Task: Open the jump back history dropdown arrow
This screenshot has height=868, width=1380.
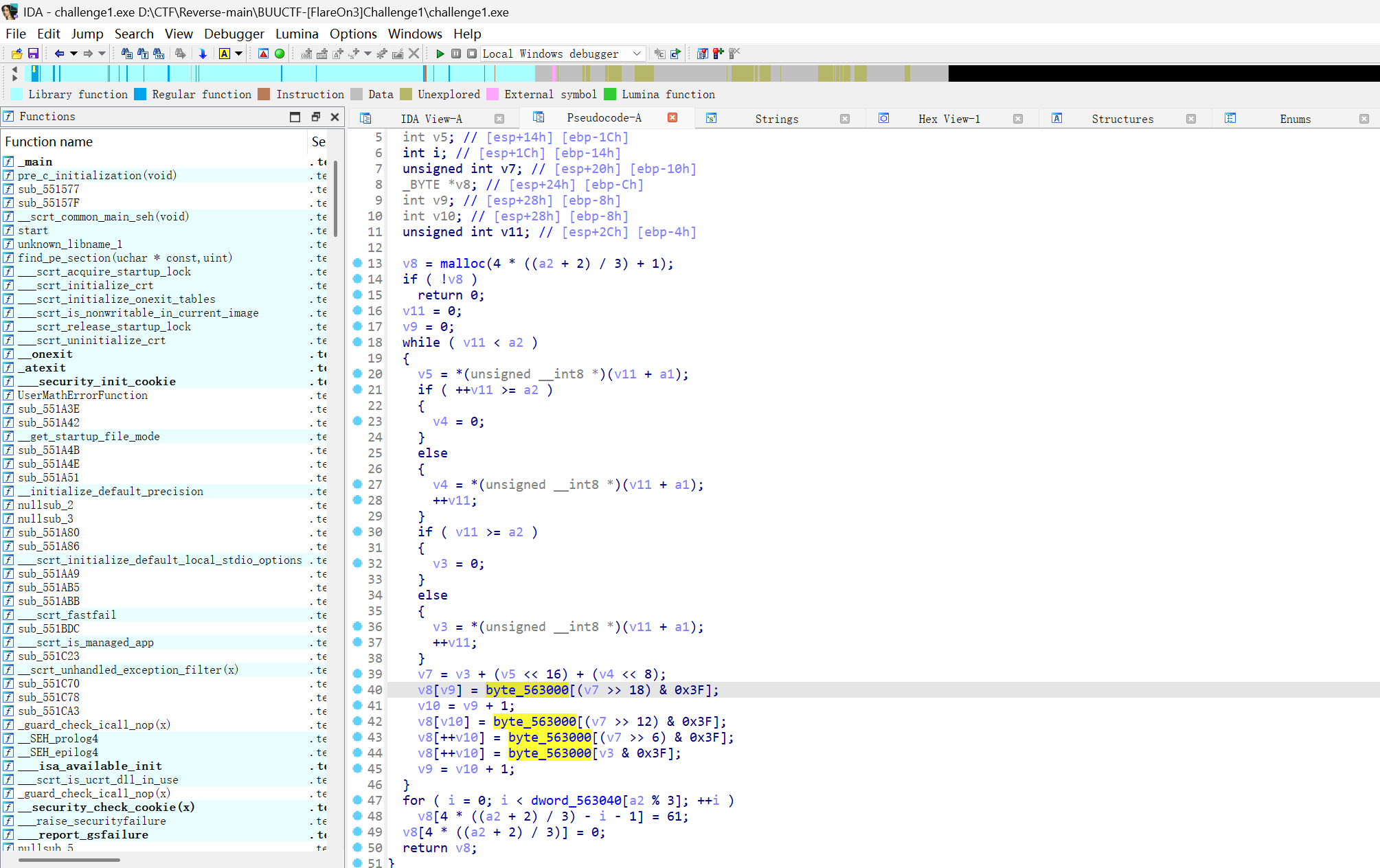Action: (x=73, y=54)
